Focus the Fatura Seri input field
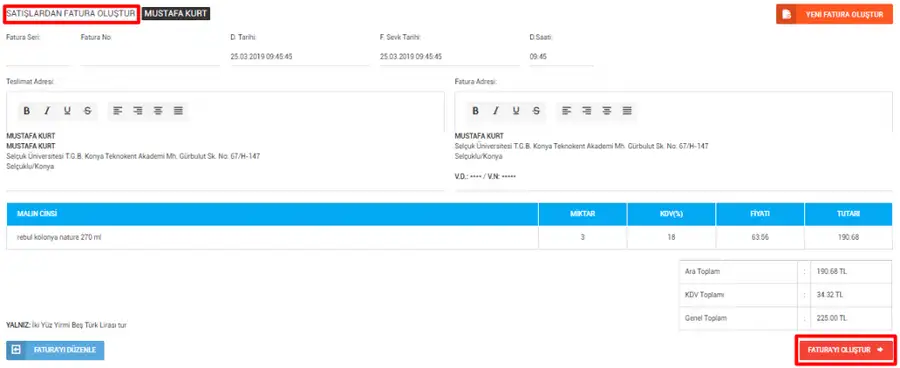 pyautogui.click(x=38, y=57)
